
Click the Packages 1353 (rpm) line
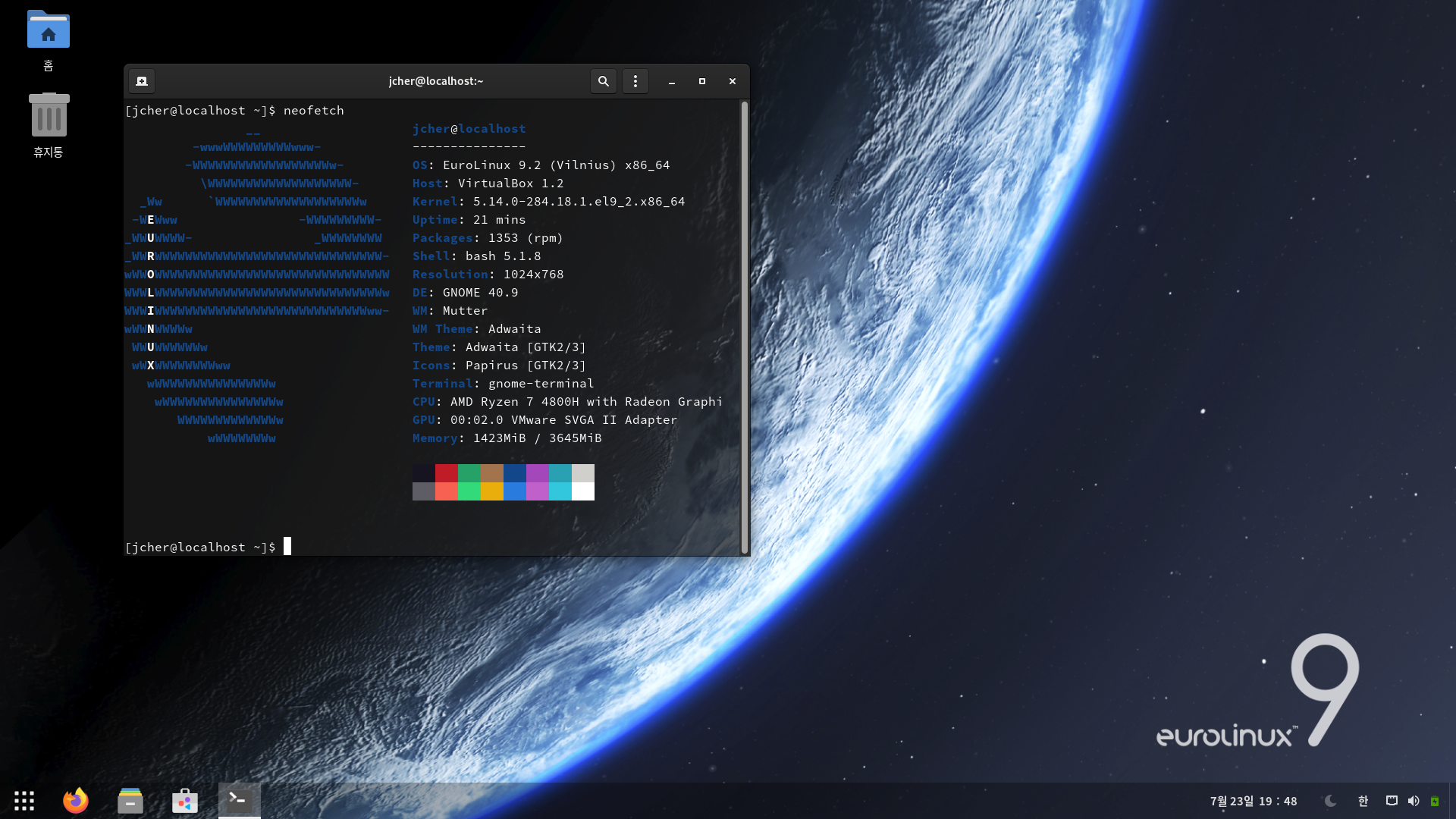(488, 238)
